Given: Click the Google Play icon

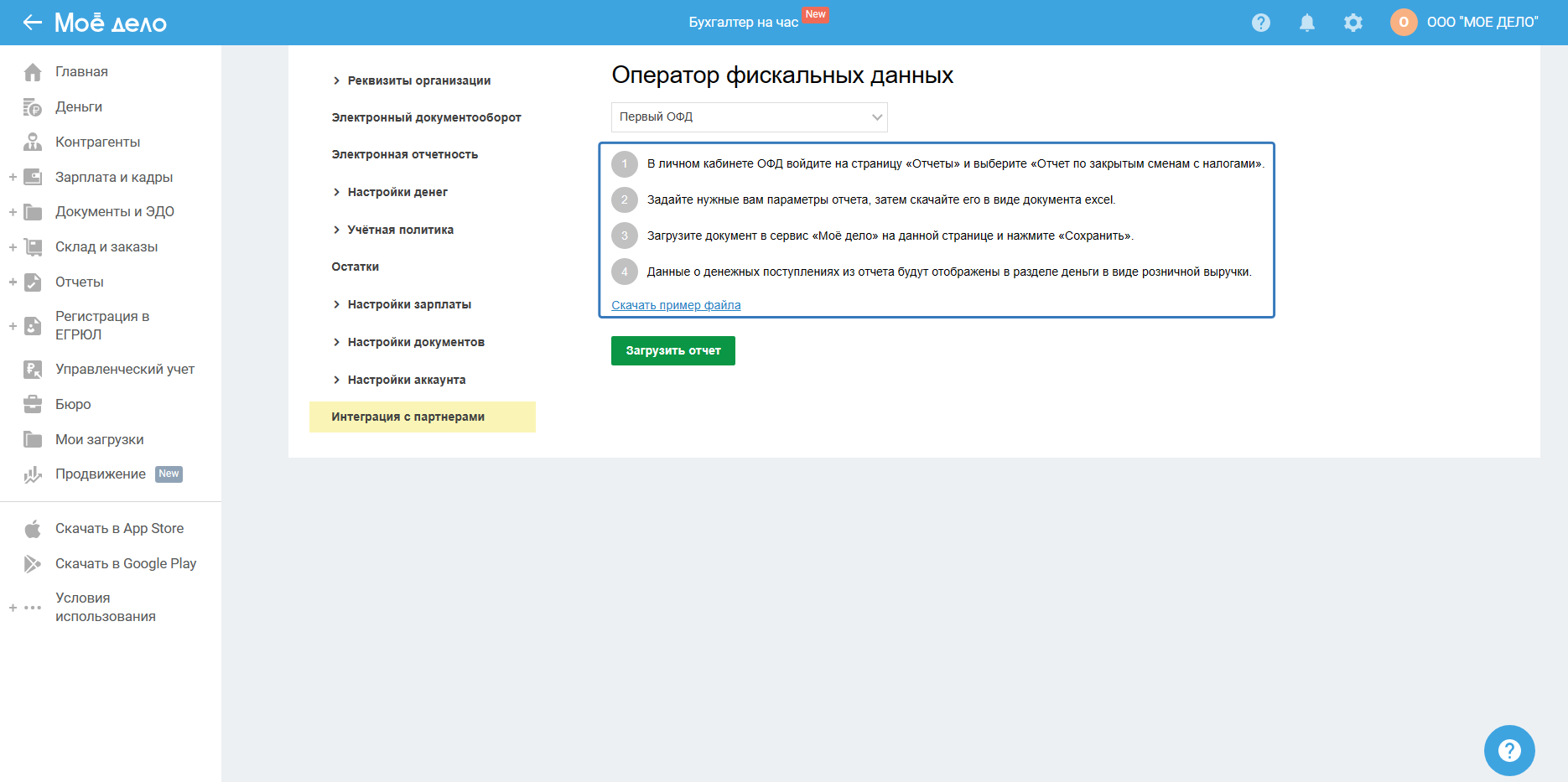Looking at the screenshot, I should pyautogui.click(x=33, y=564).
